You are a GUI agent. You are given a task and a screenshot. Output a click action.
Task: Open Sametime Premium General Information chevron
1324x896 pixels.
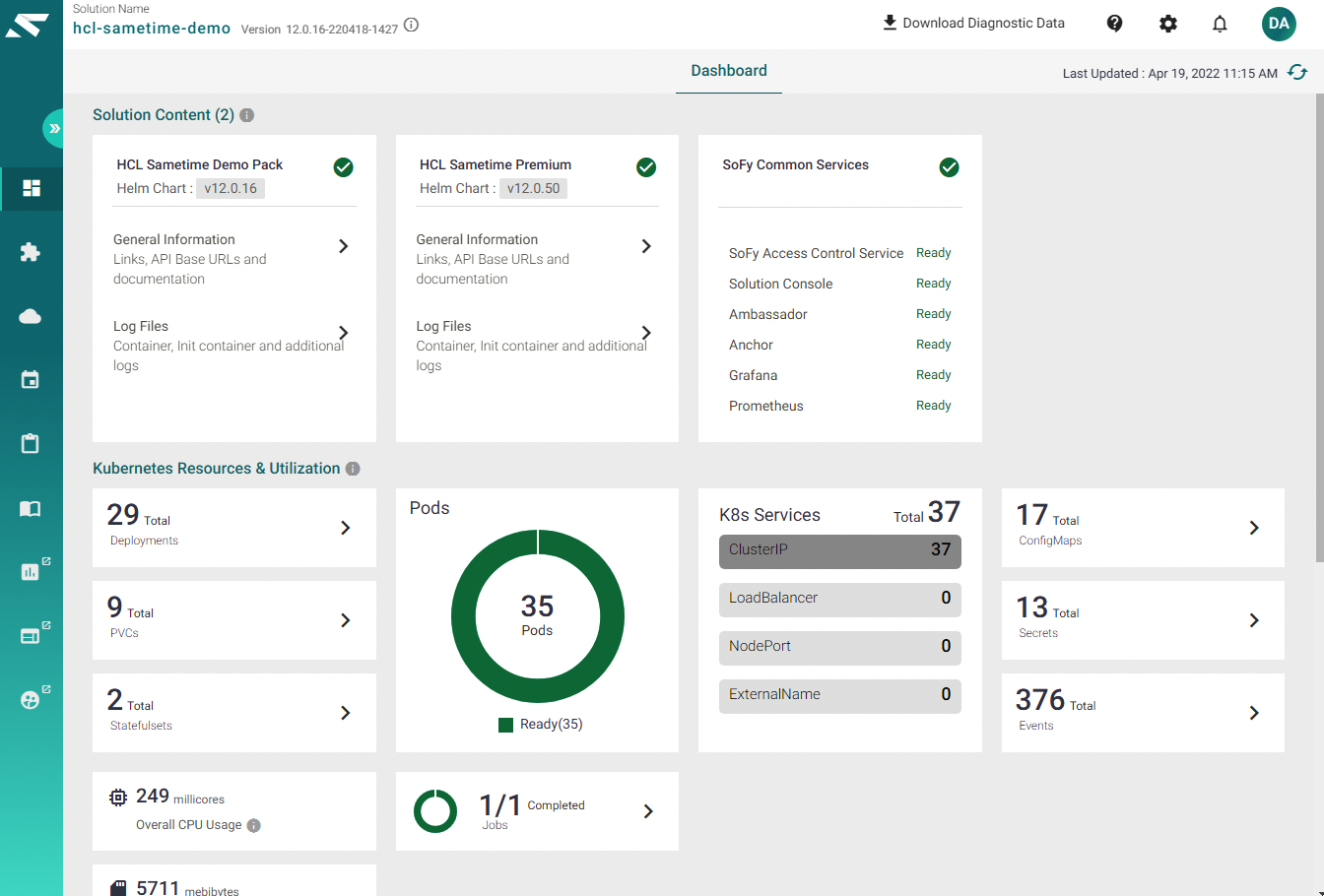click(x=646, y=246)
